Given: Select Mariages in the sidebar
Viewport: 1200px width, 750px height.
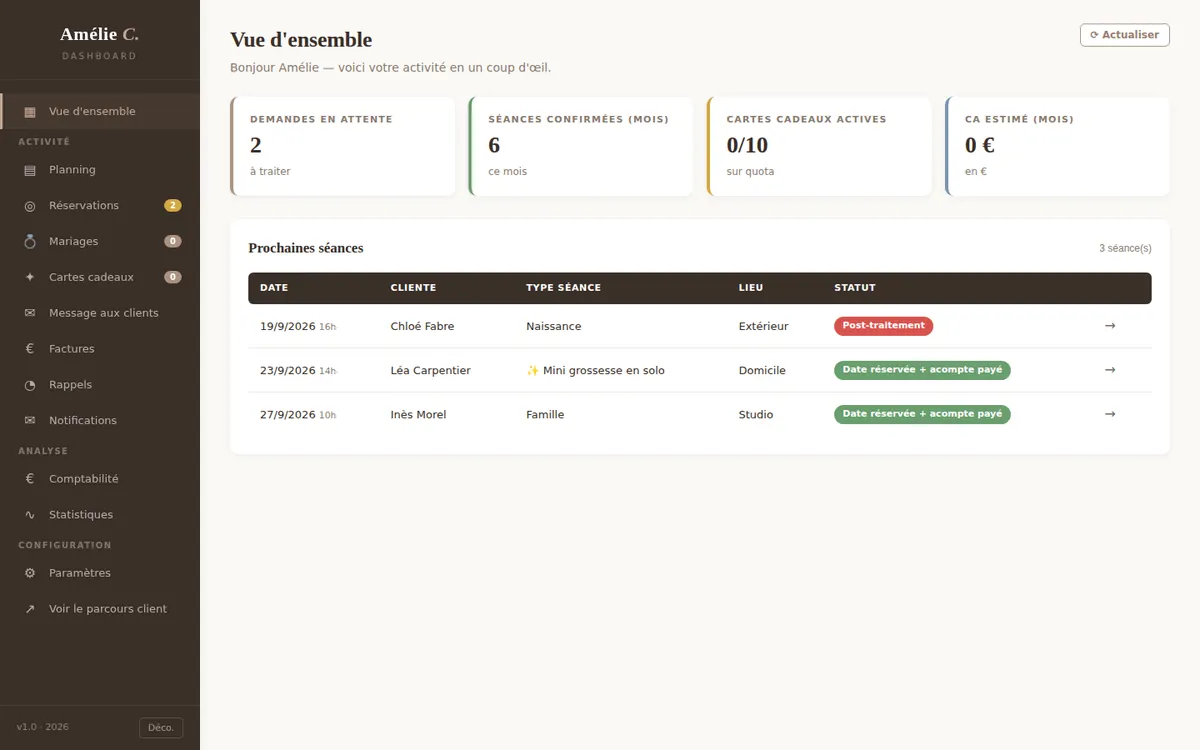Looking at the screenshot, I should pos(100,241).
